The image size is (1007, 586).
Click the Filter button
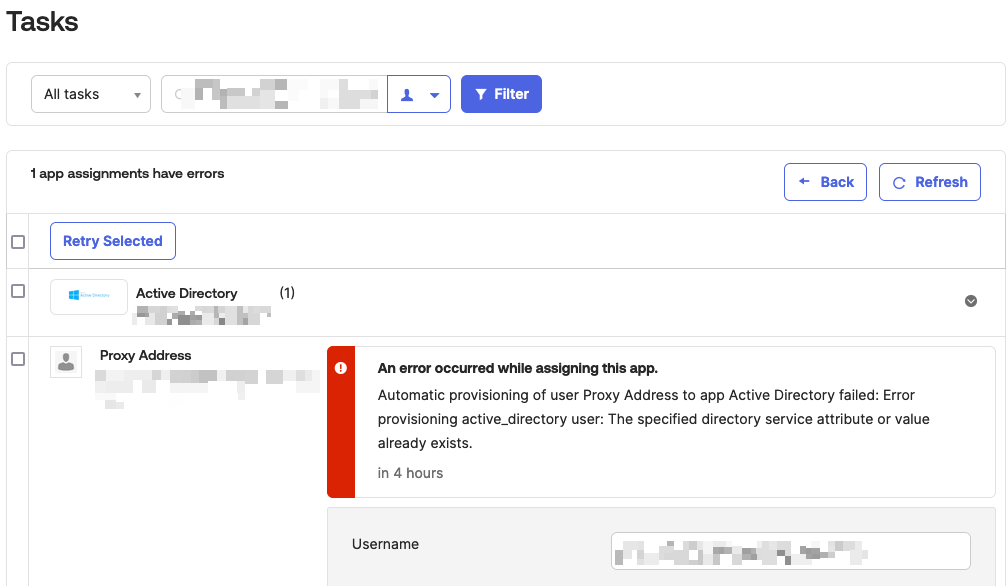coord(501,94)
